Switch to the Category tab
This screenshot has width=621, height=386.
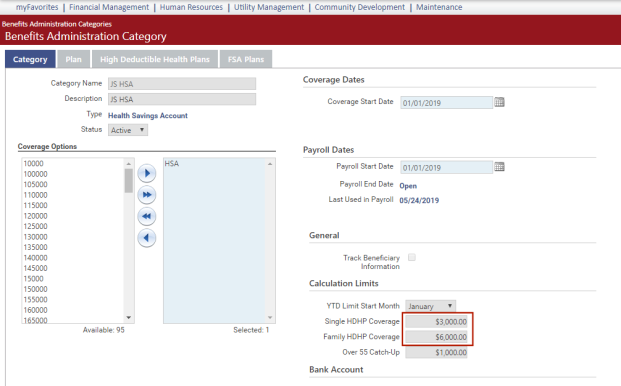(30, 59)
